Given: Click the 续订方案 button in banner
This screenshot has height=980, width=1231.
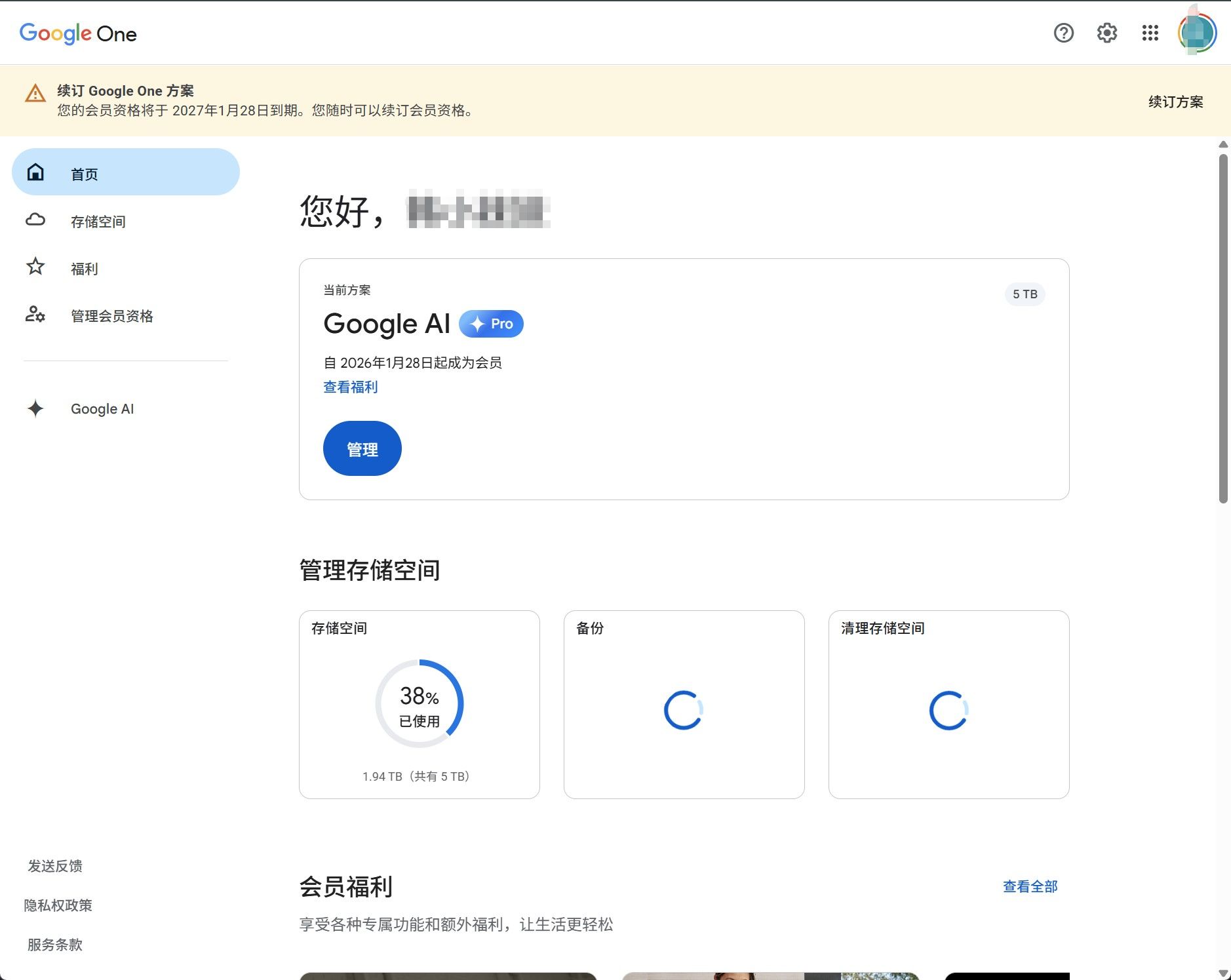Looking at the screenshot, I should [1175, 102].
